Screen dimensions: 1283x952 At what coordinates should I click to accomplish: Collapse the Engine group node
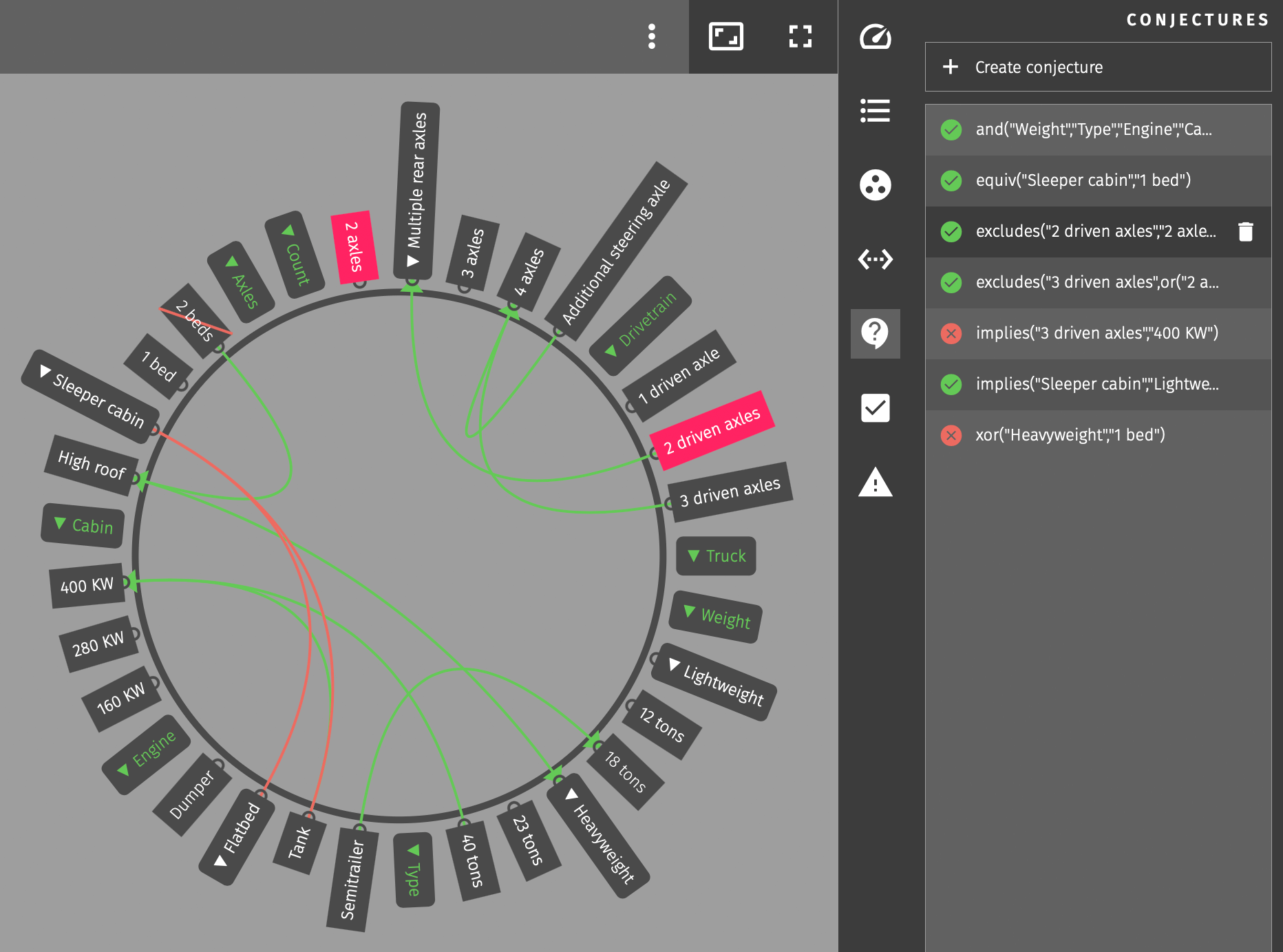[146, 754]
